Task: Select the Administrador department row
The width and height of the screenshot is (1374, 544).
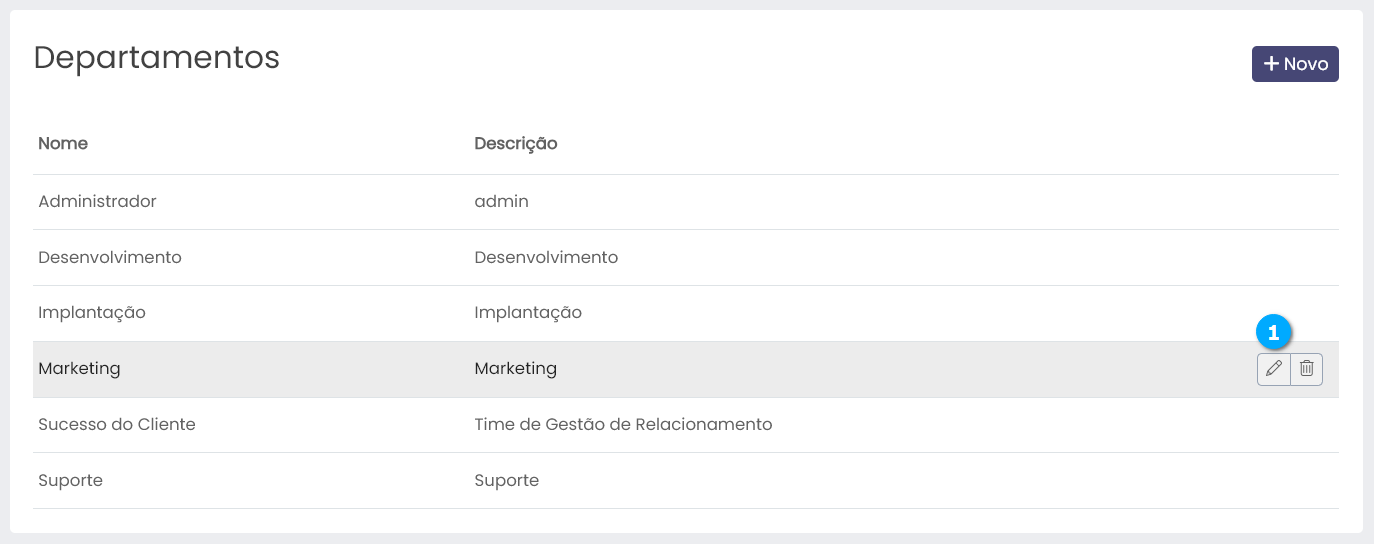Action: 97,201
